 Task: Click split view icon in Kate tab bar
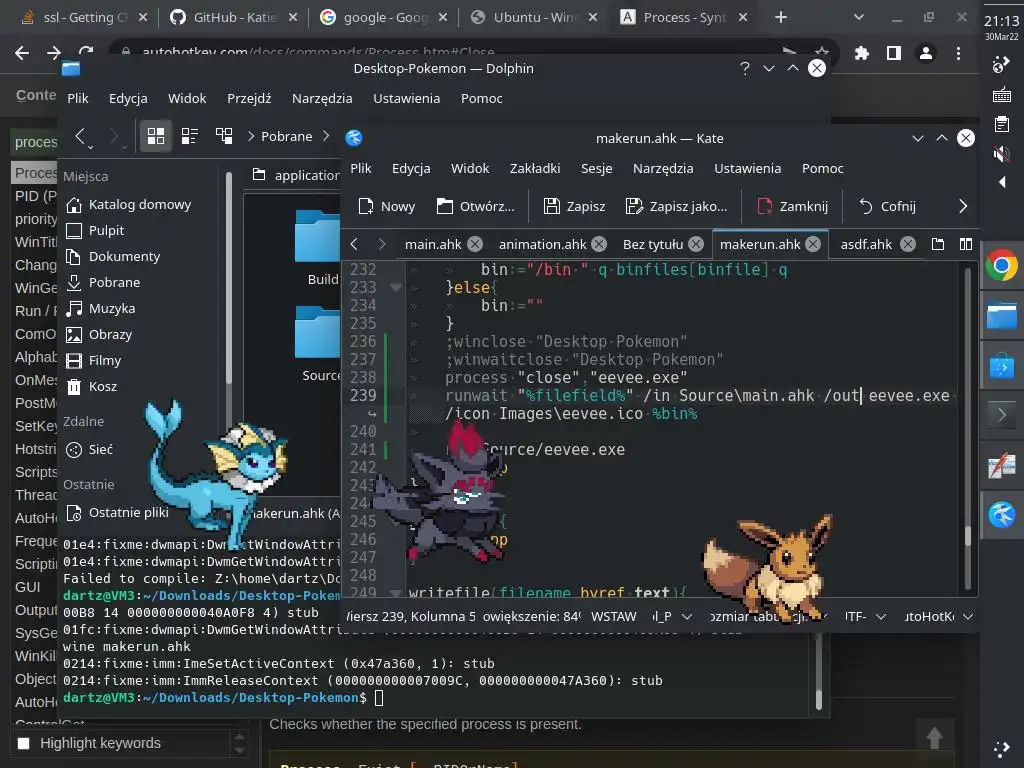966,244
